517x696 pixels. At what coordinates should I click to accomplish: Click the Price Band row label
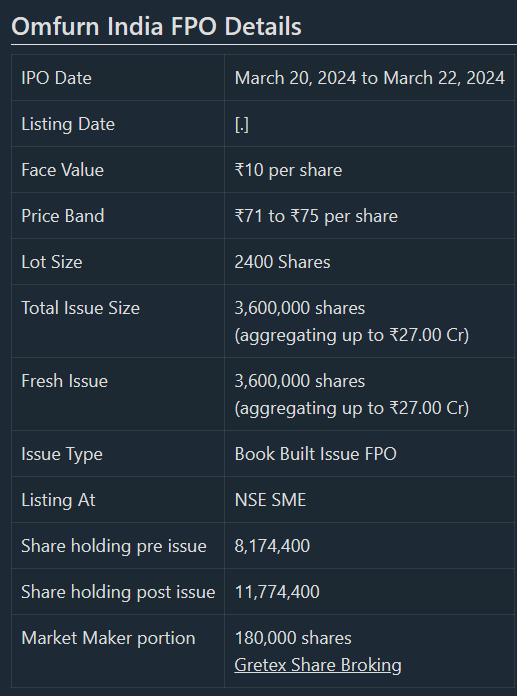coord(63,216)
